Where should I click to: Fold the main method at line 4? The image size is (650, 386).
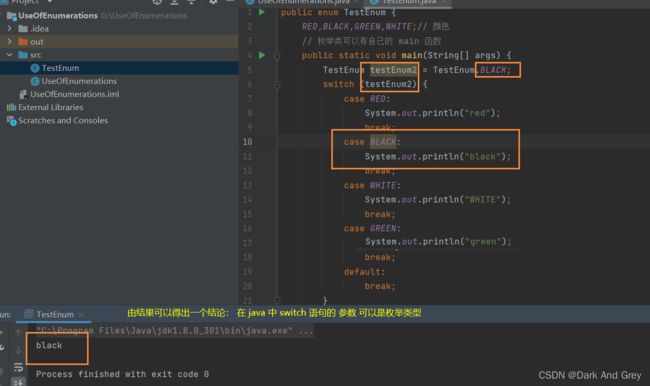coord(277,56)
